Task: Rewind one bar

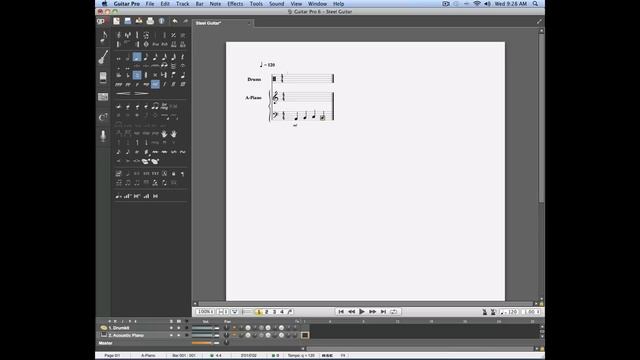Action: [351, 312]
